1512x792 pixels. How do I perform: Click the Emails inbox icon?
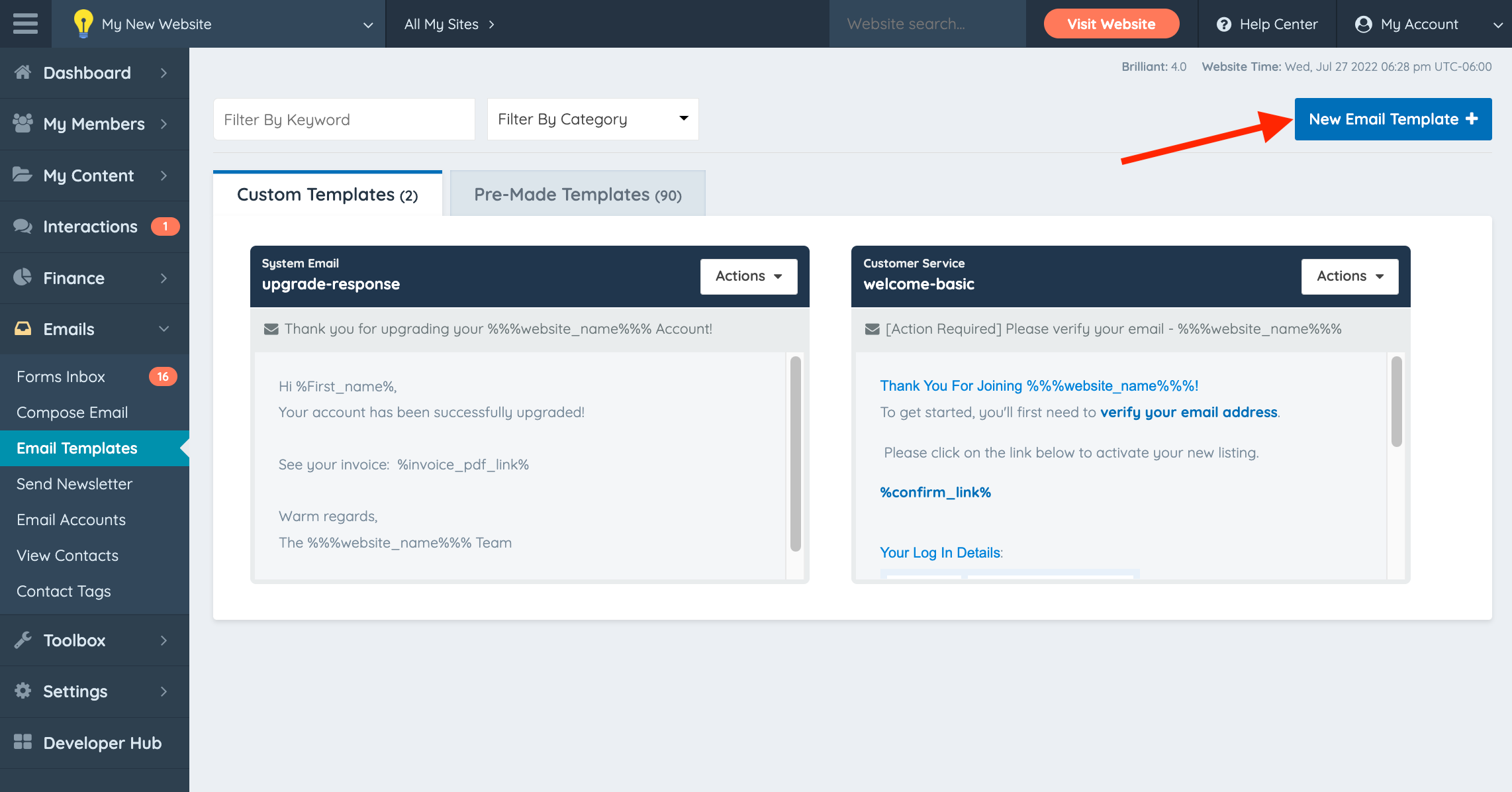23,329
